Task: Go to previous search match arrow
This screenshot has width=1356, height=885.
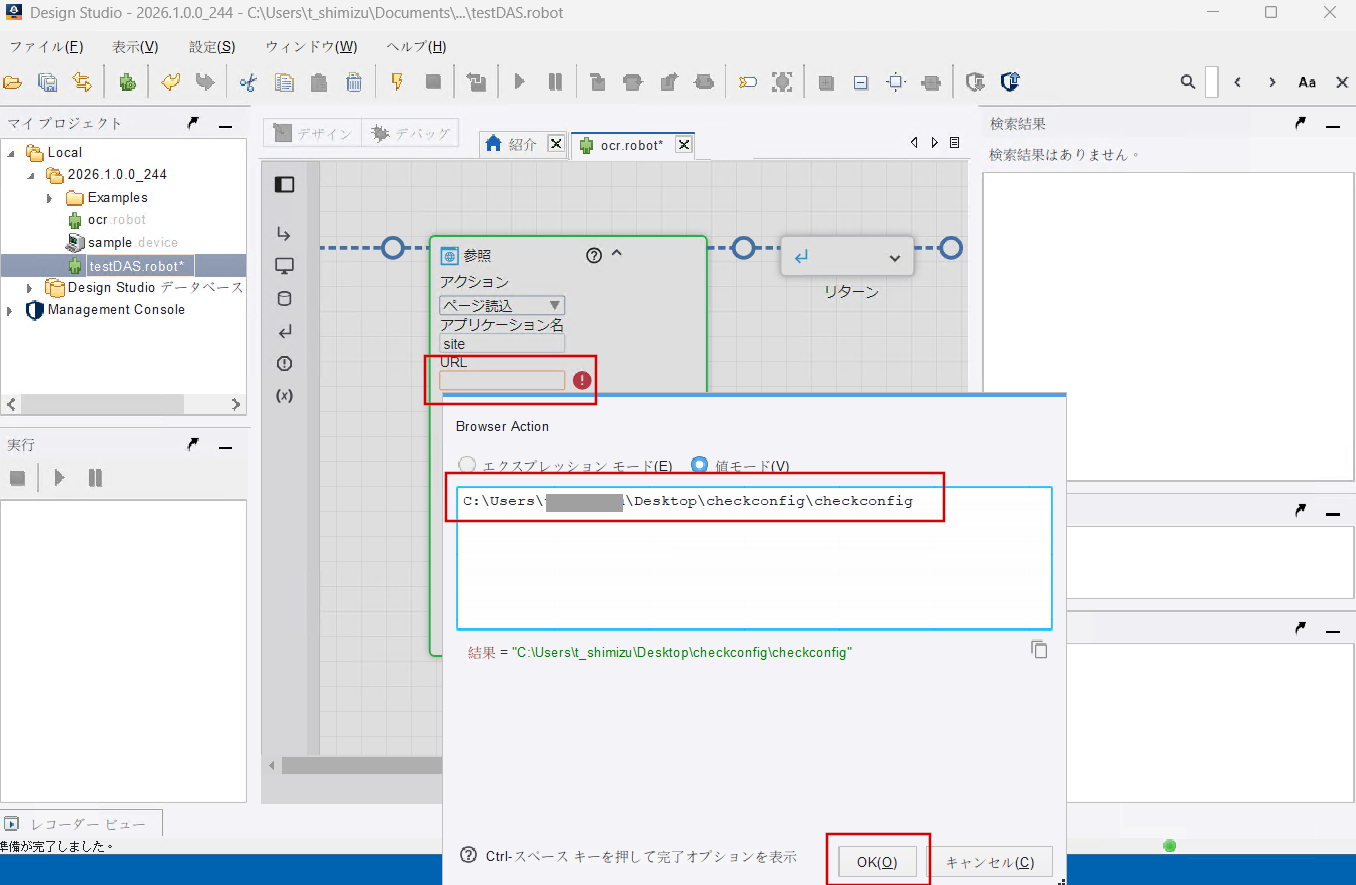Action: point(1238,82)
